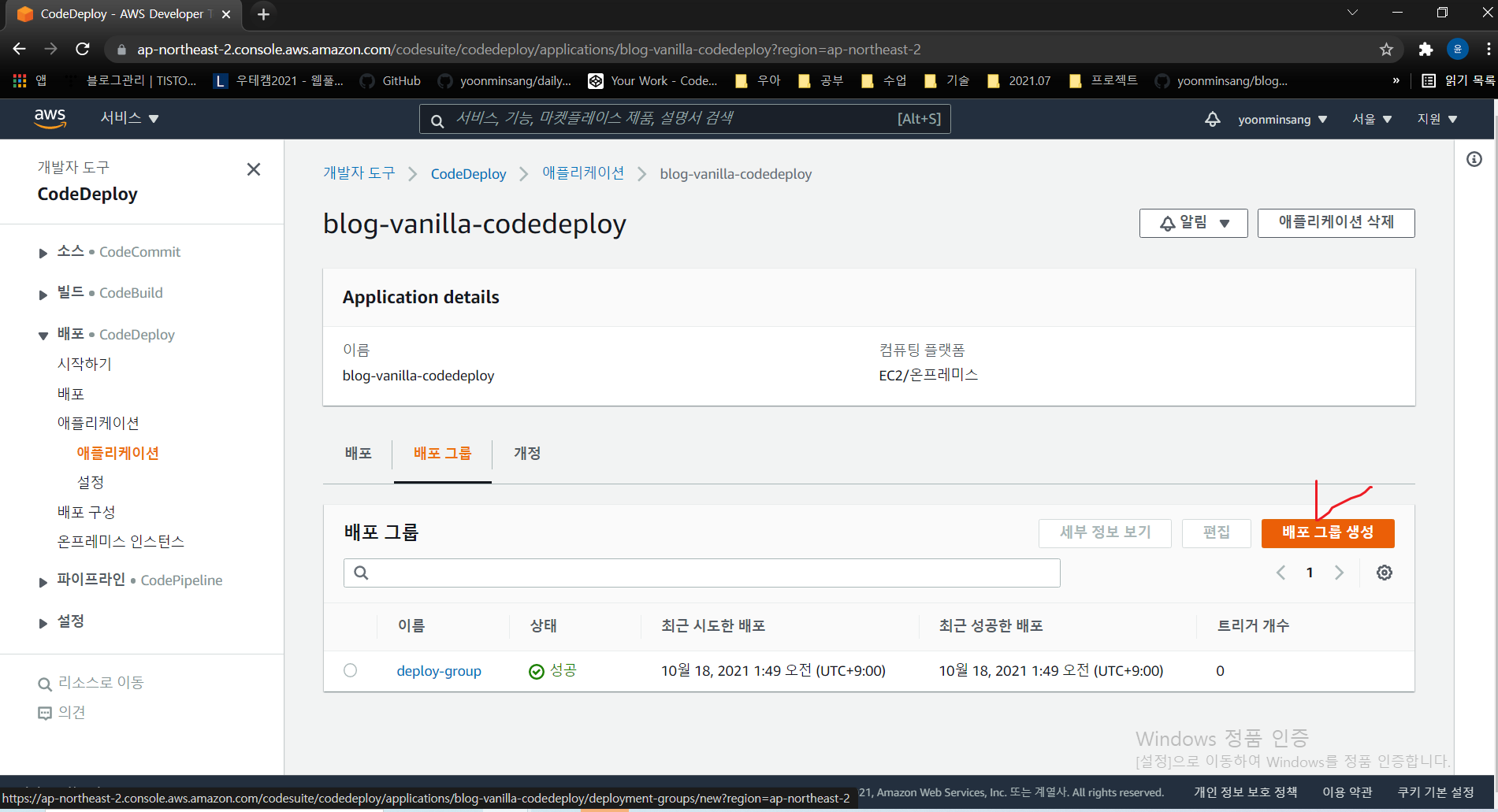
Task: Open 온프레미스 인스턴스 in sidebar
Action: 121,541
